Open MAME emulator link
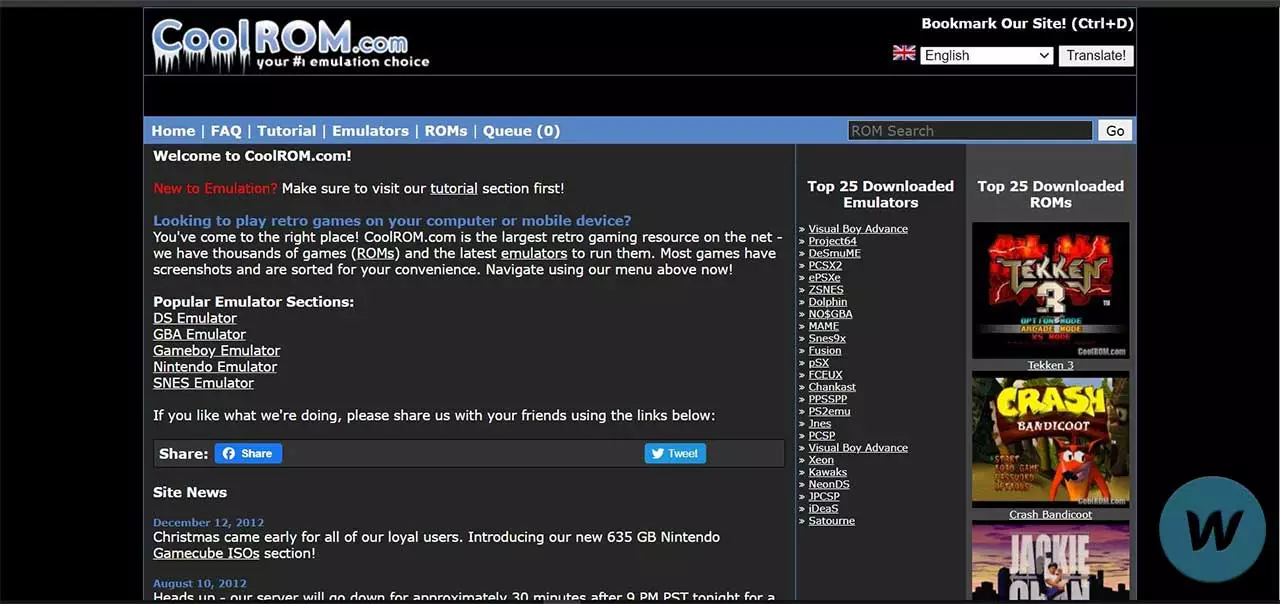1280x604 pixels. coord(823,326)
